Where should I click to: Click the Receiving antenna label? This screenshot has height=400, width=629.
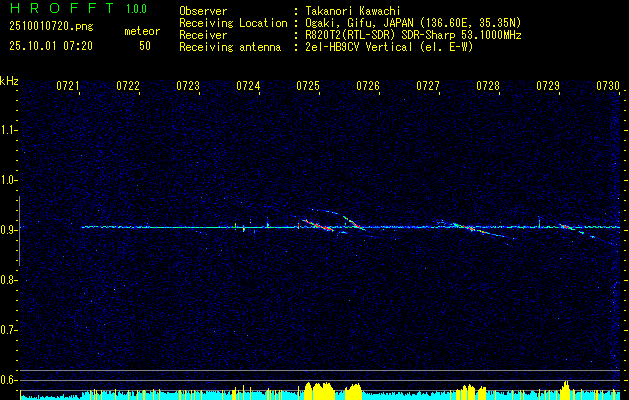[230, 47]
